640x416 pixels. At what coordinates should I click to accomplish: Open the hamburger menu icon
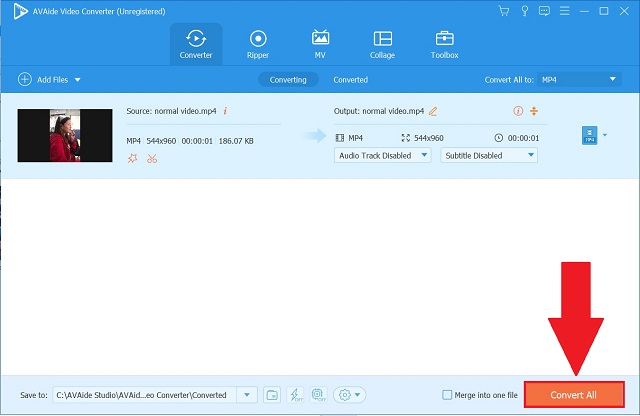point(564,11)
